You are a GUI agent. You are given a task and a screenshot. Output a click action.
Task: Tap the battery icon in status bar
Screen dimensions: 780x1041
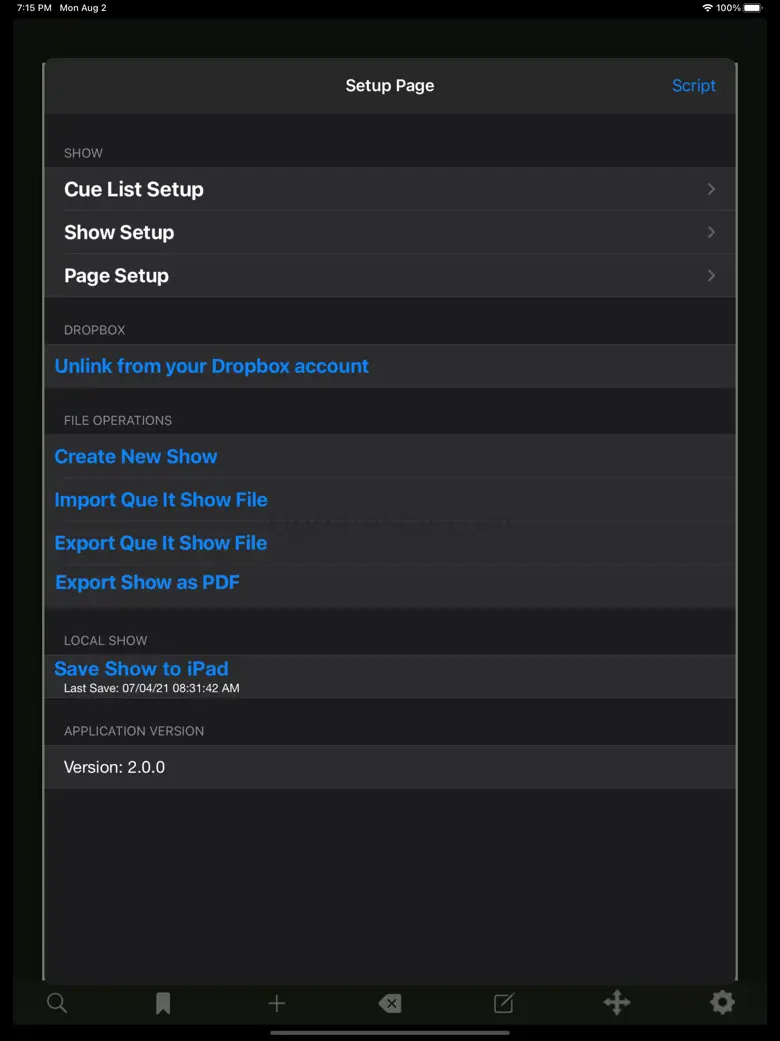pyautogui.click(x=753, y=8)
